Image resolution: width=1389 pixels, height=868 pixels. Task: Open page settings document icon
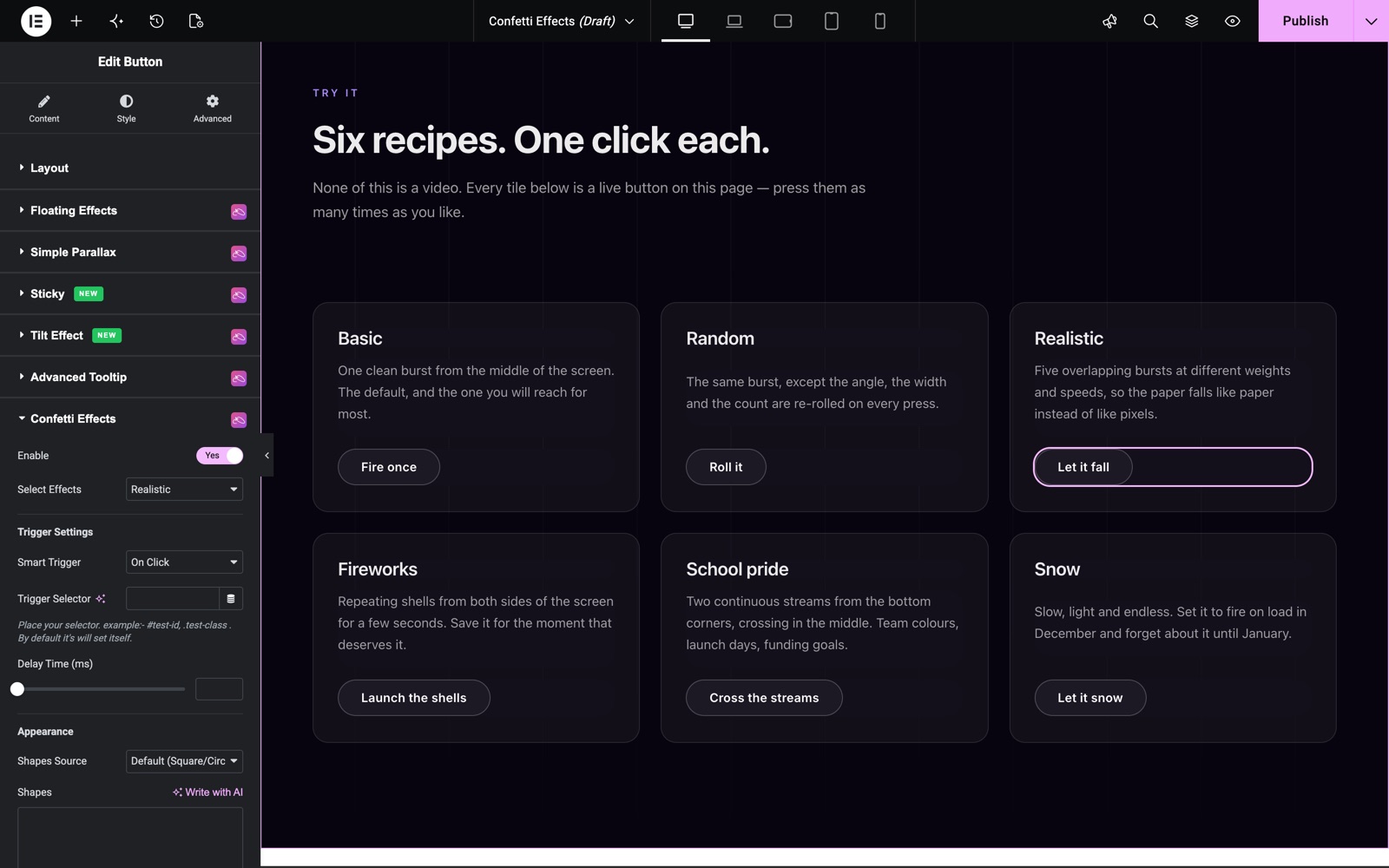tap(196, 21)
